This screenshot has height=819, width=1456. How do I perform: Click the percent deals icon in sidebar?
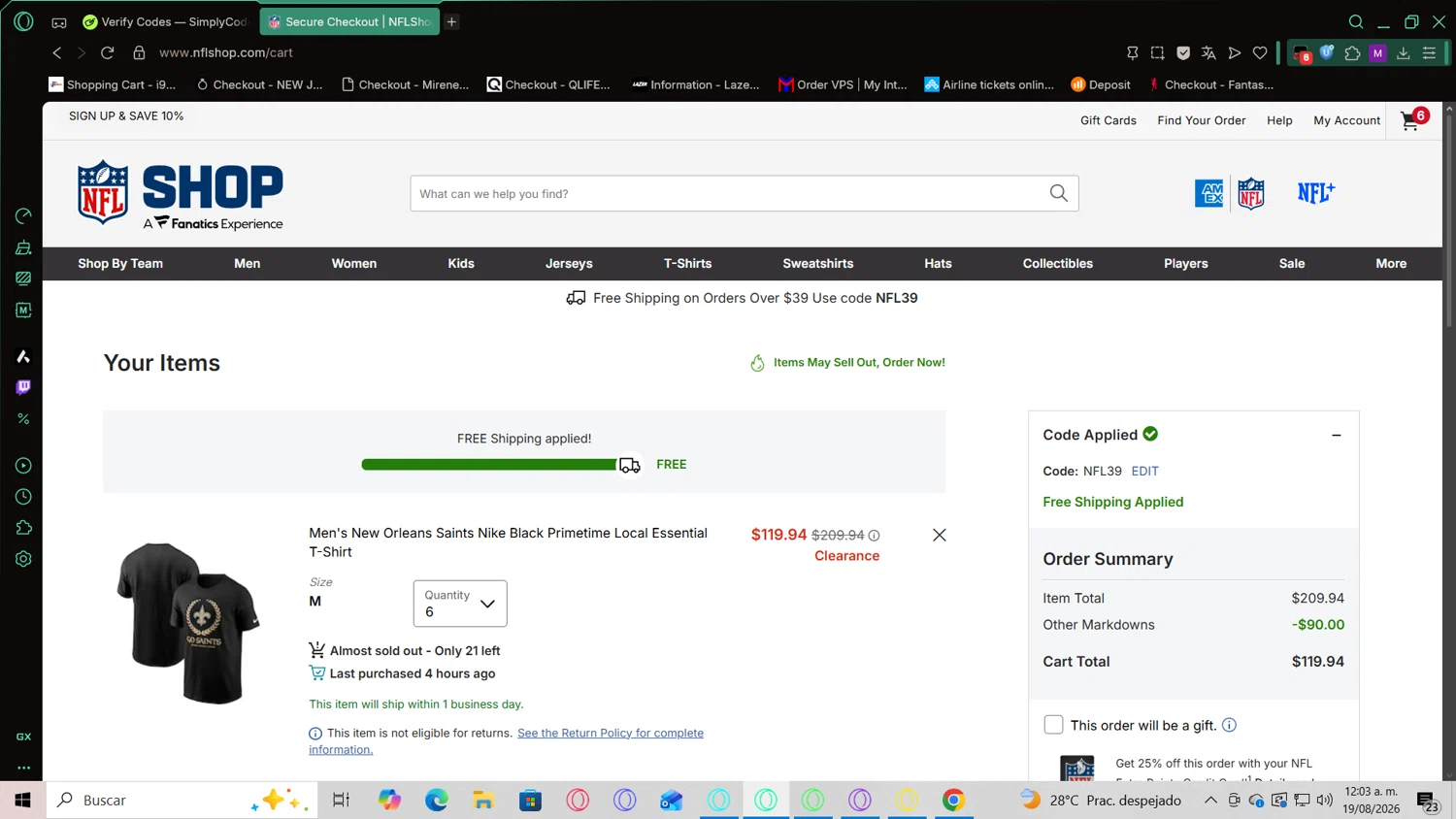tap(23, 419)
